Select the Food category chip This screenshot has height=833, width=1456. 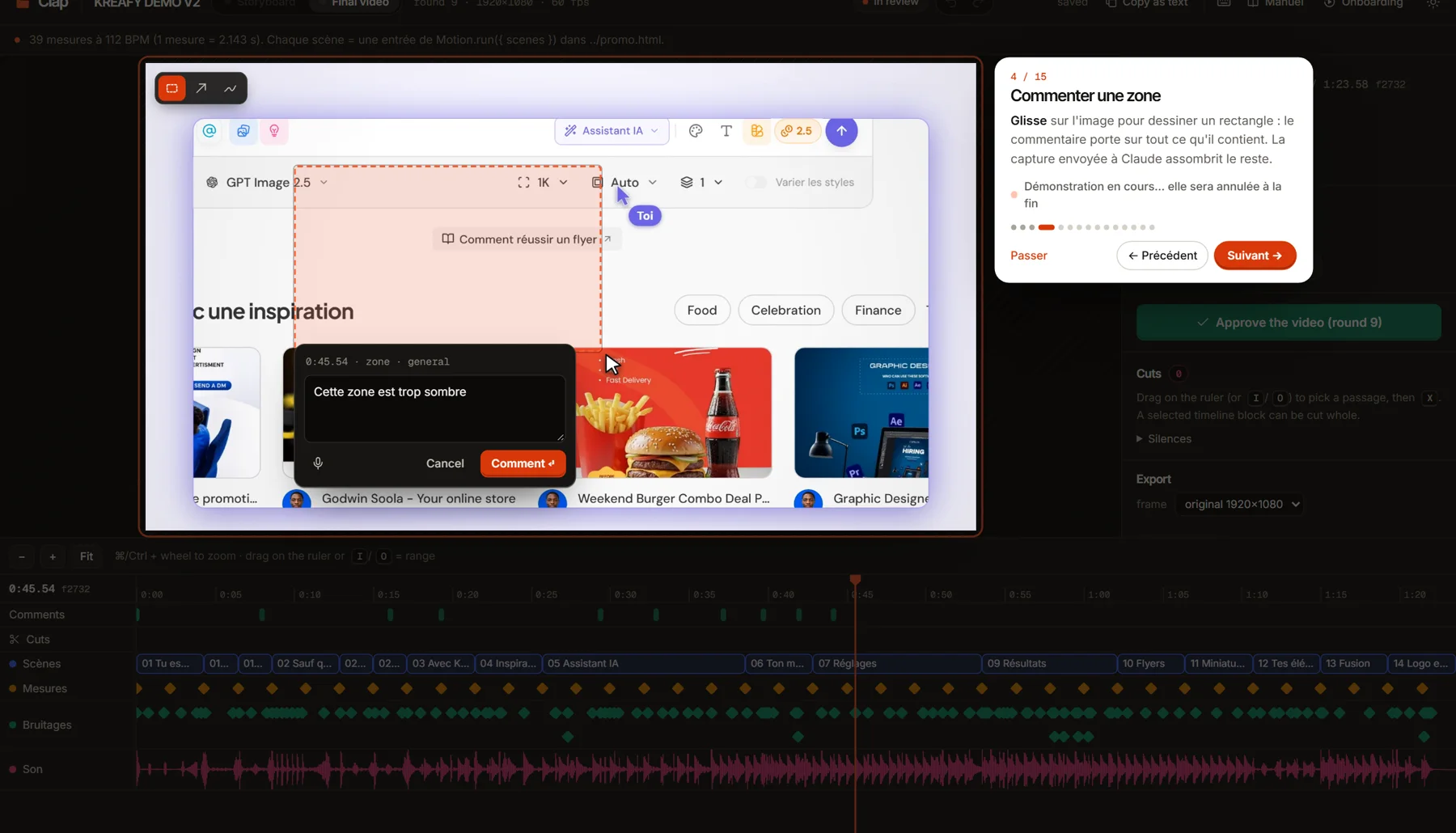(x=702, y=310)
